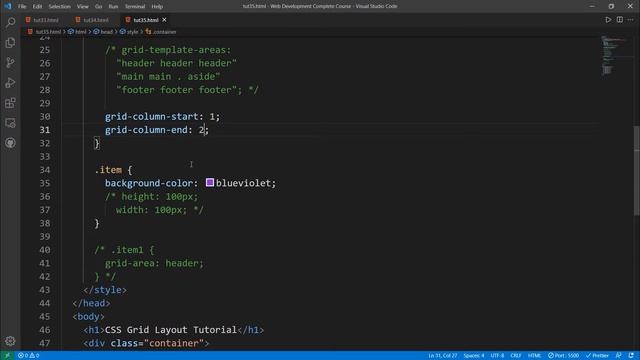Open the Search view in activity bar

coord(10,22)
